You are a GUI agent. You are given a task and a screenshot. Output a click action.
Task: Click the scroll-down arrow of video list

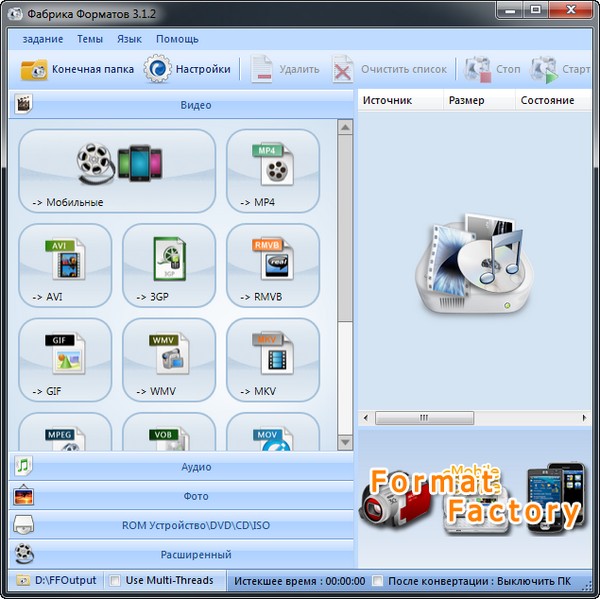tap(345, 442)
